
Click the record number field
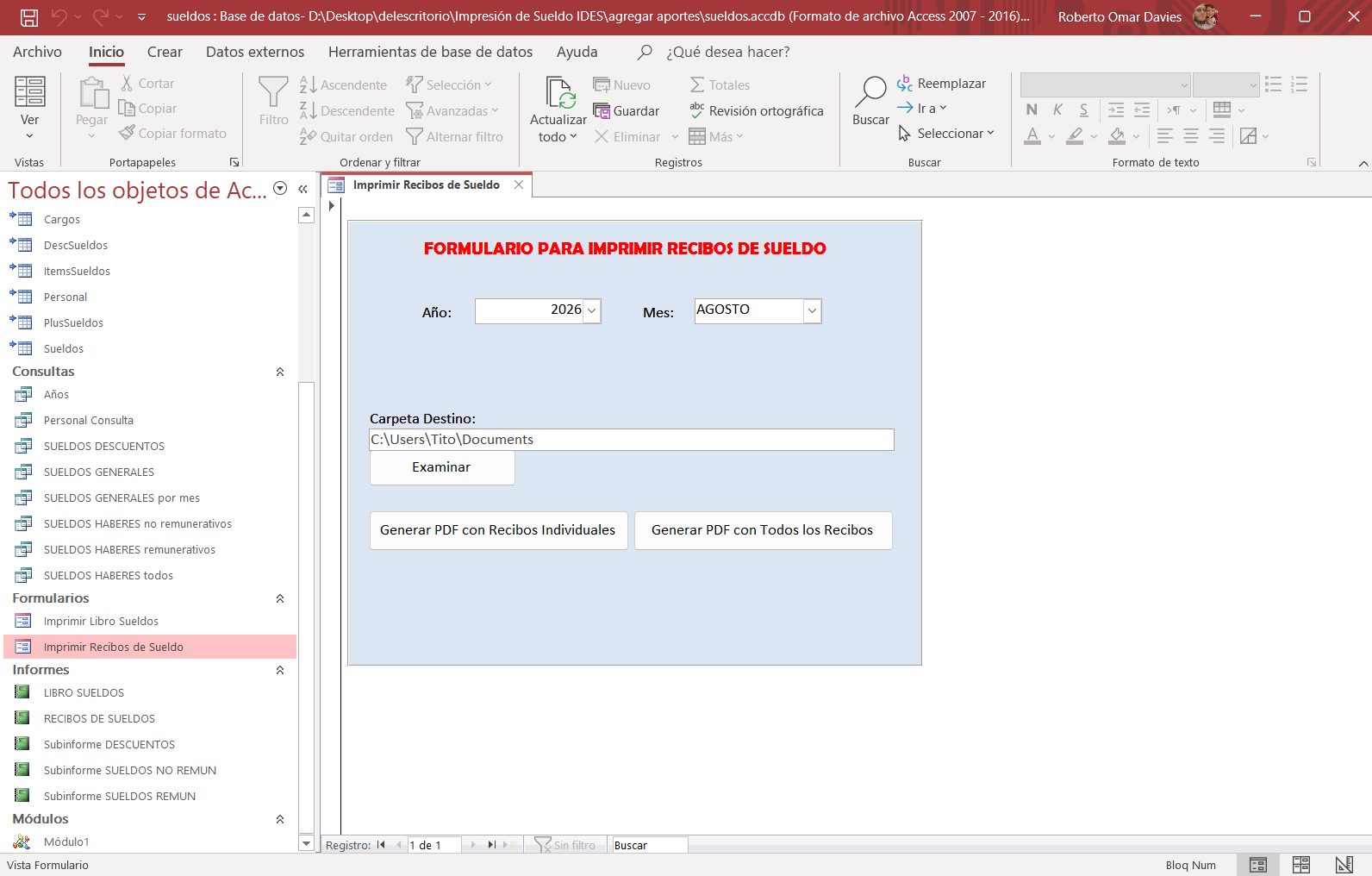434,845
